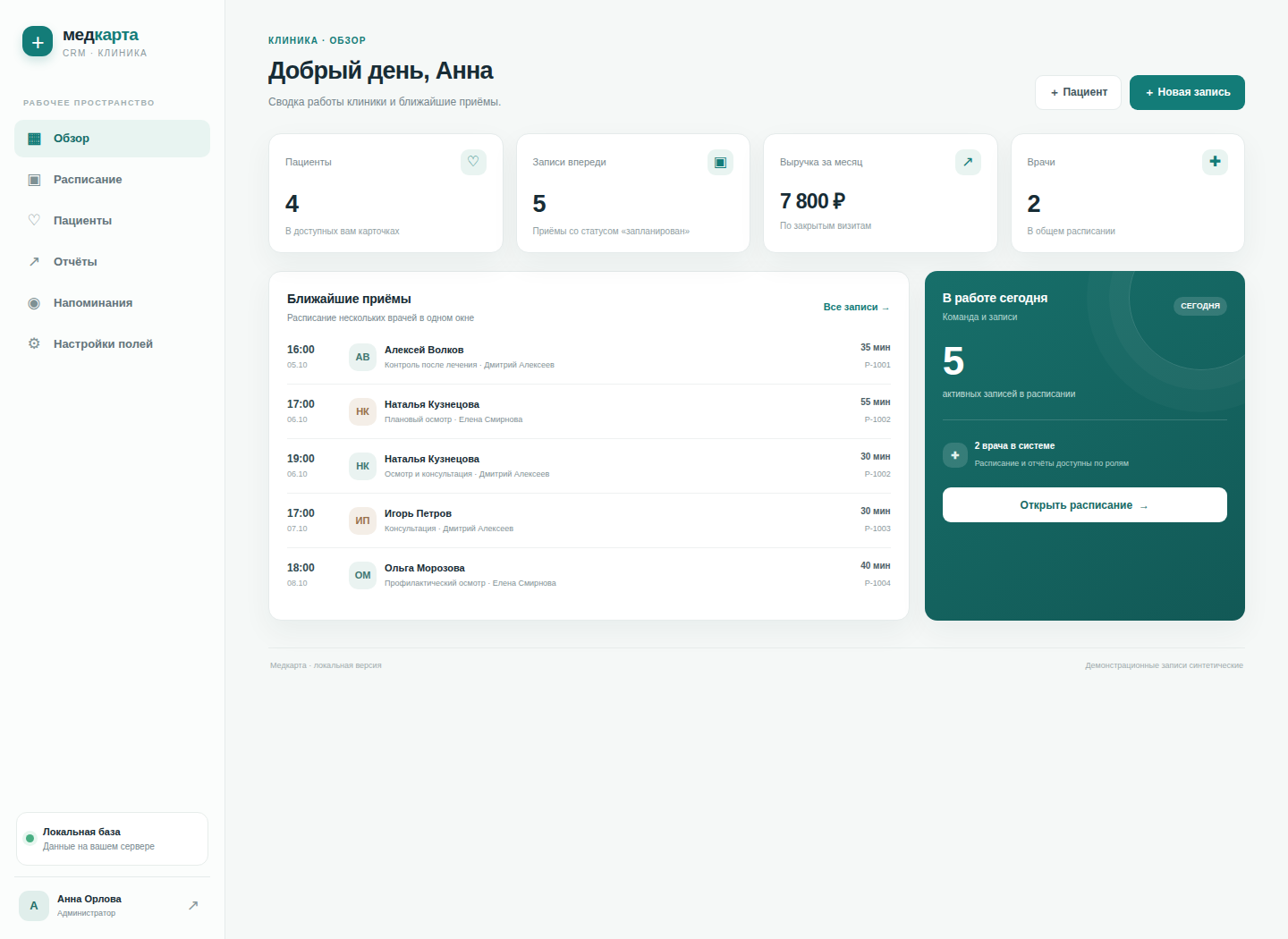Click the + Пациент button
Screen dimensions: 1288x939
(x=1078, y=92)
